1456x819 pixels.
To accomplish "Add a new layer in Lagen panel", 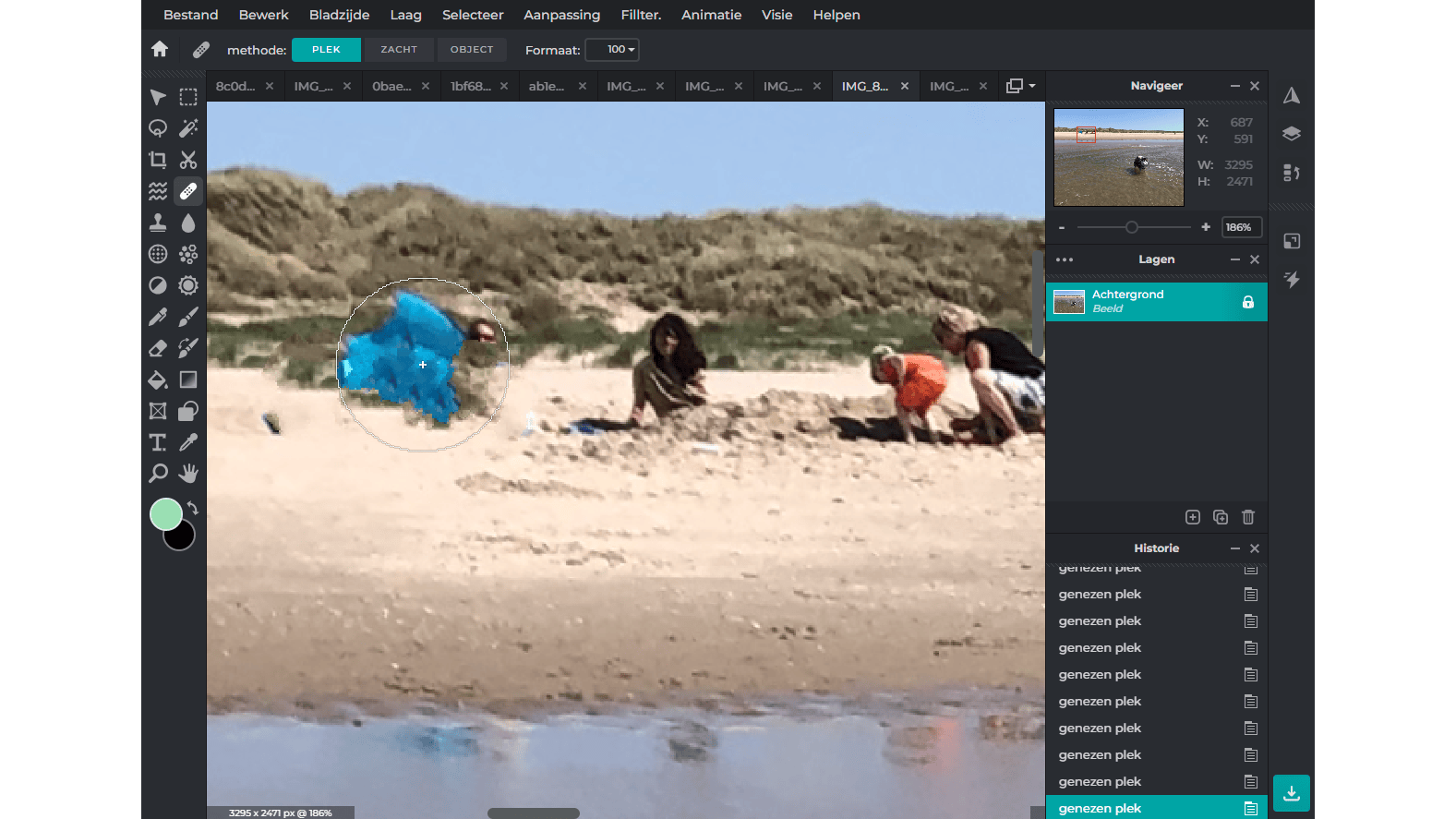I will [x=1193, y=517].
